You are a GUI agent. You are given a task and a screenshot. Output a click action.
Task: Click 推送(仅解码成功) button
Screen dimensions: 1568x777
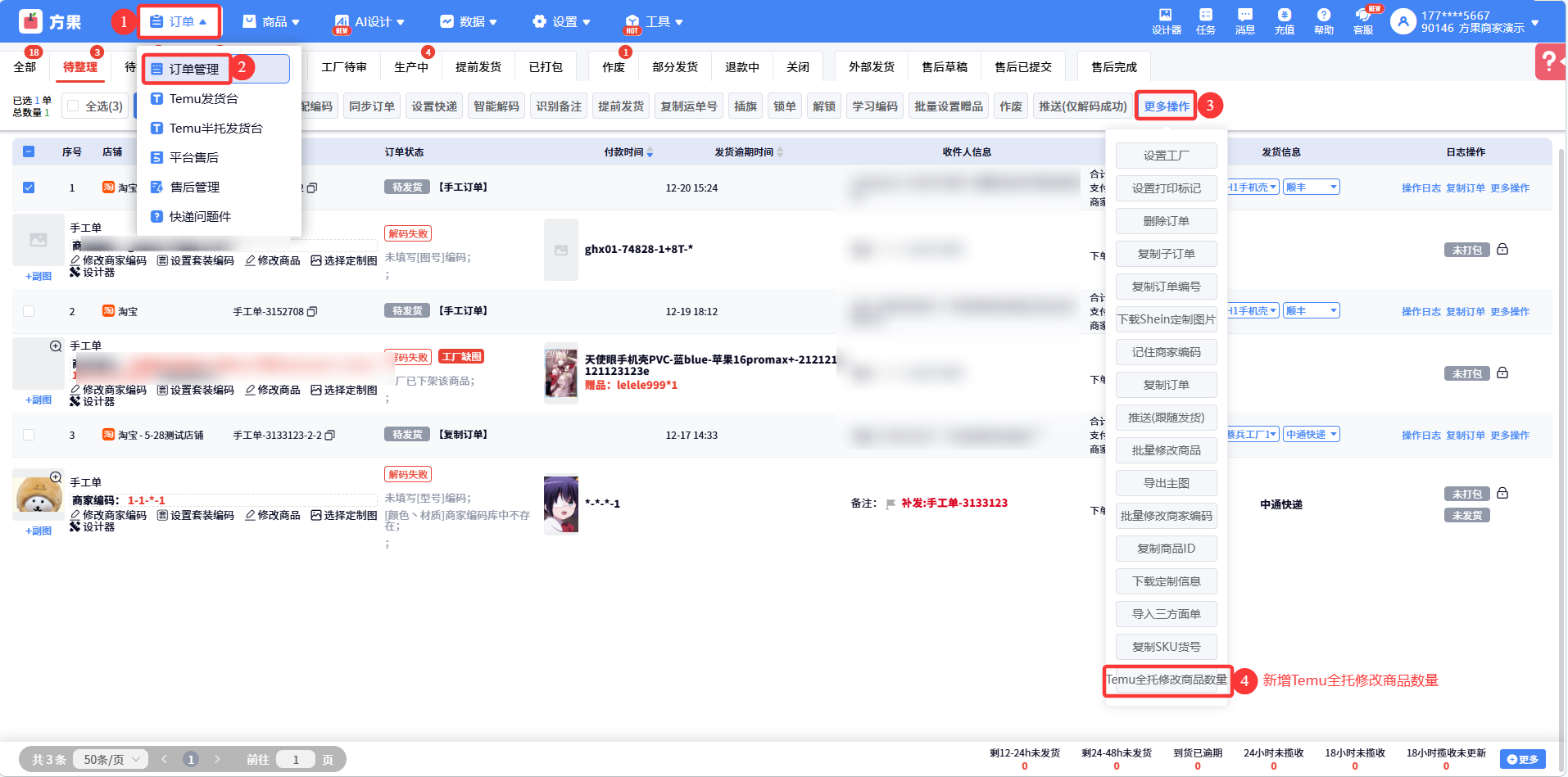(x=1083, y=106)
